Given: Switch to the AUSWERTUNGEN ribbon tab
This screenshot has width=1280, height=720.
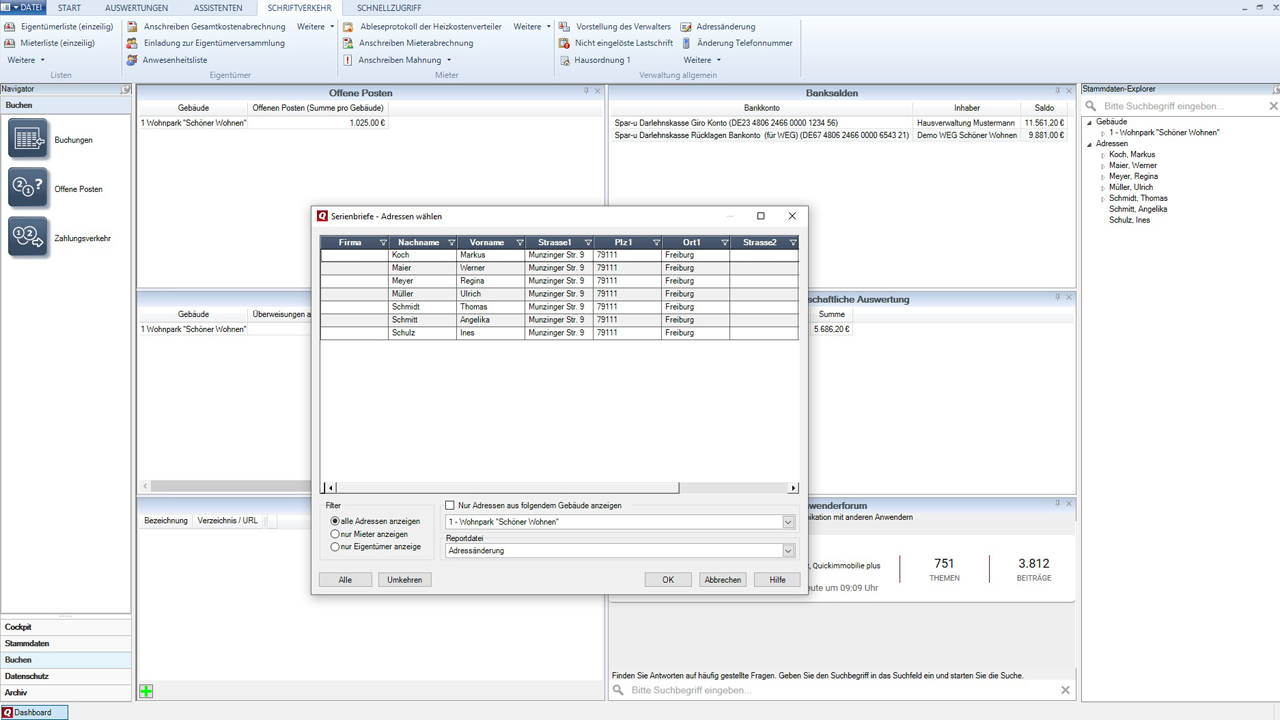Looking at the screenshot, I should click(x=137, y=8).
